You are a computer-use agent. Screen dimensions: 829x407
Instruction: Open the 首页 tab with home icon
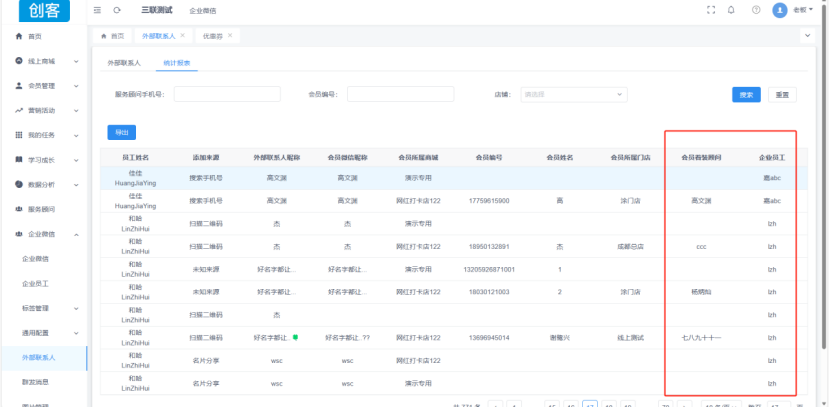[113, 35]
